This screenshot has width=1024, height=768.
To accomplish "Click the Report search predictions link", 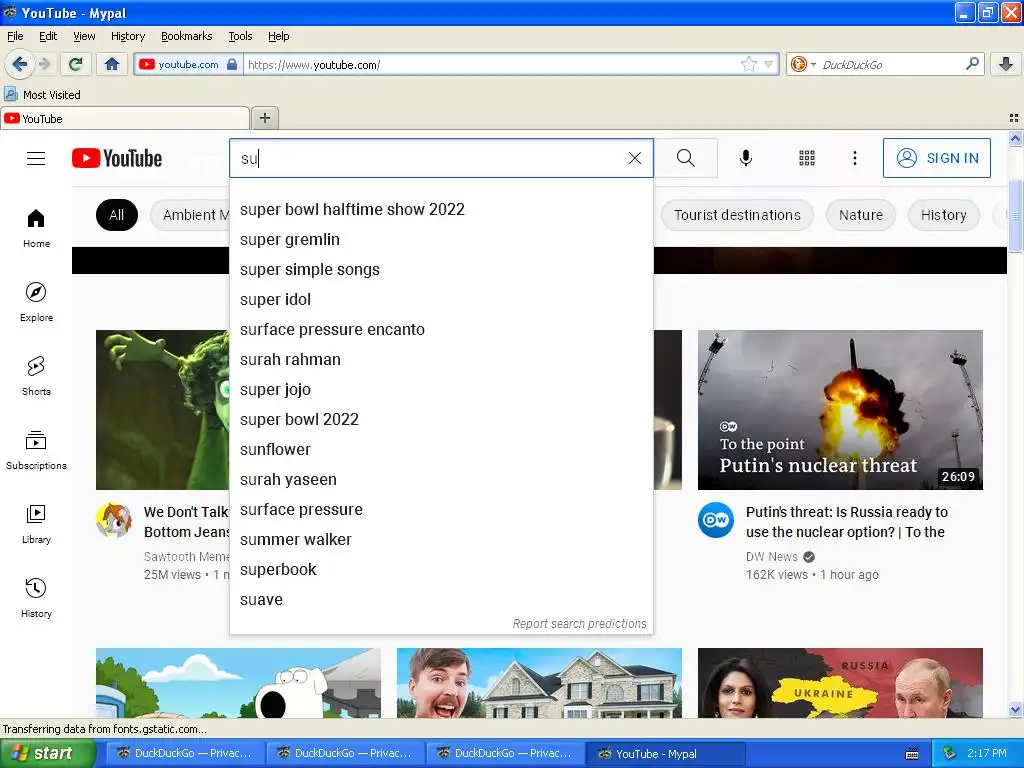I will click(579, 624).
